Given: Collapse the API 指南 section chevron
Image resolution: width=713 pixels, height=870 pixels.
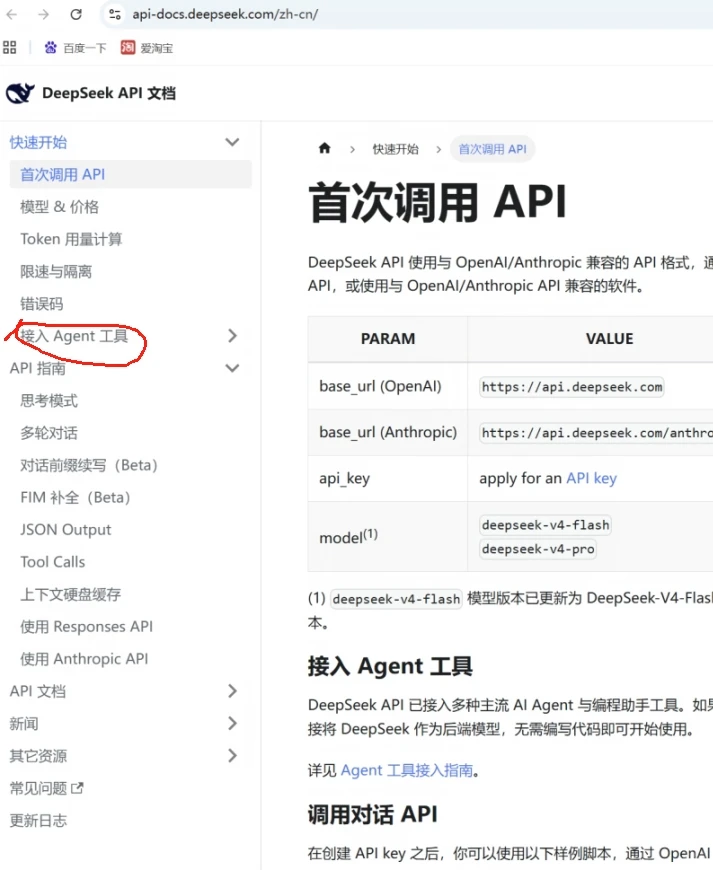Looking at the screenshot, I should click(x=232, y=368).
